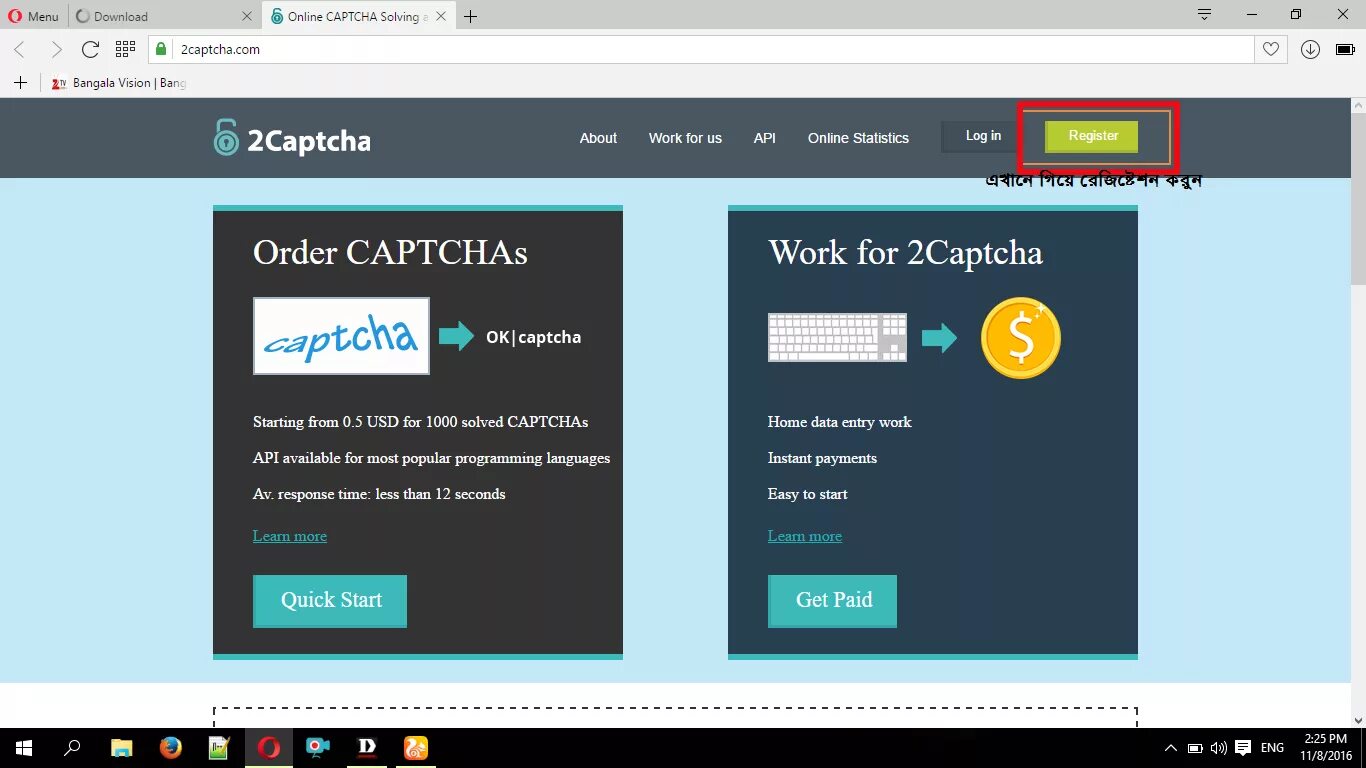Open the Speed Dial grid icon
The image size is (1366, 768).
coord(125,48)
